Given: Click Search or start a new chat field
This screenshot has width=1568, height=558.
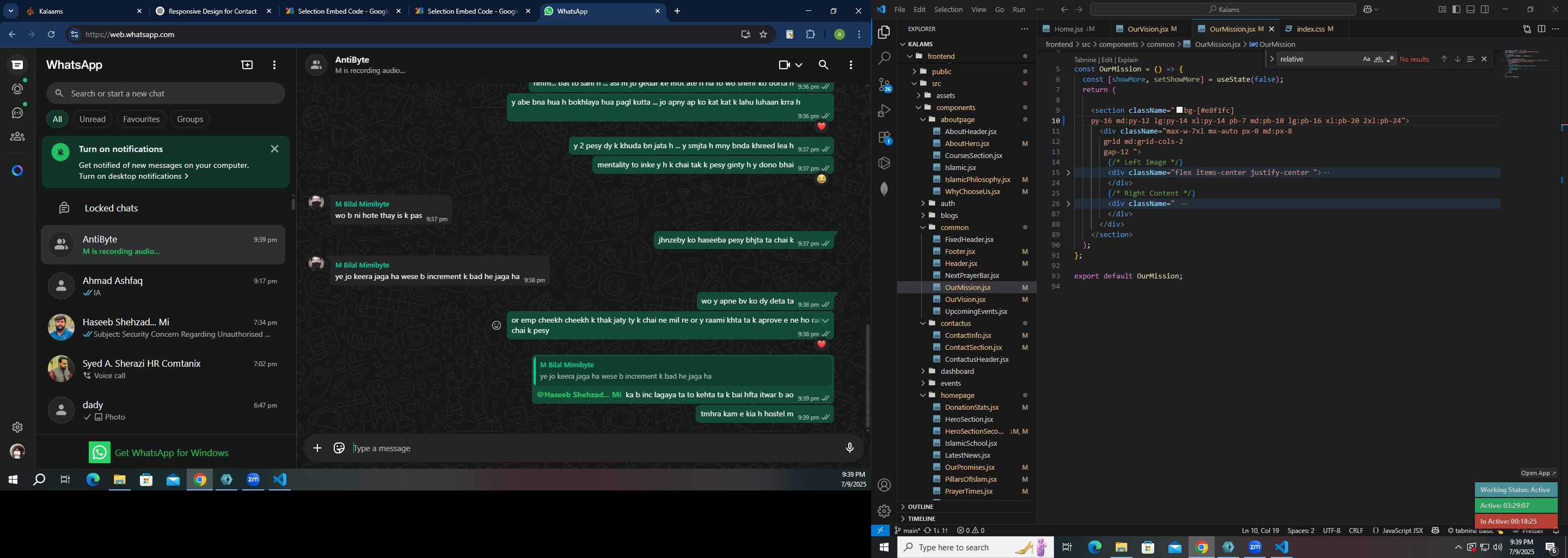Looking at the screenshot, I should [x=166, y=93].
